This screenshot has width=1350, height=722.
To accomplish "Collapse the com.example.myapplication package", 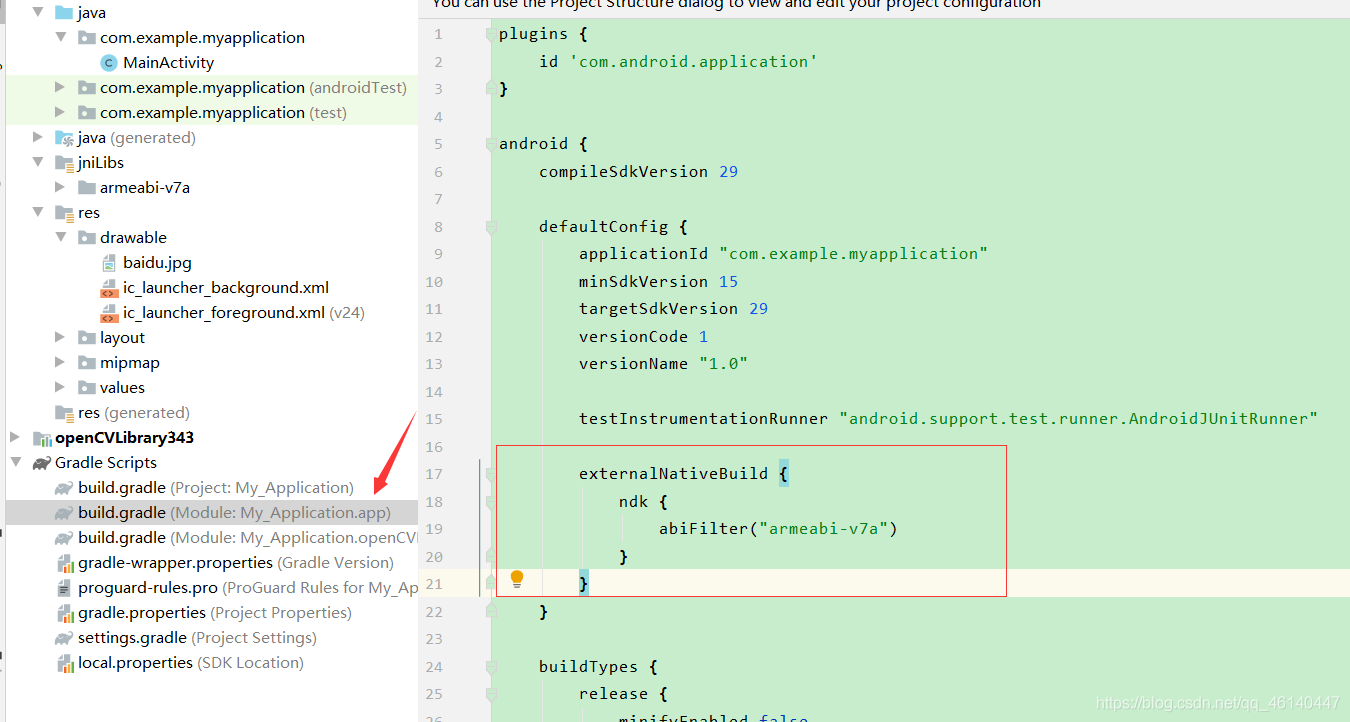I will click(x=61, y=37).
